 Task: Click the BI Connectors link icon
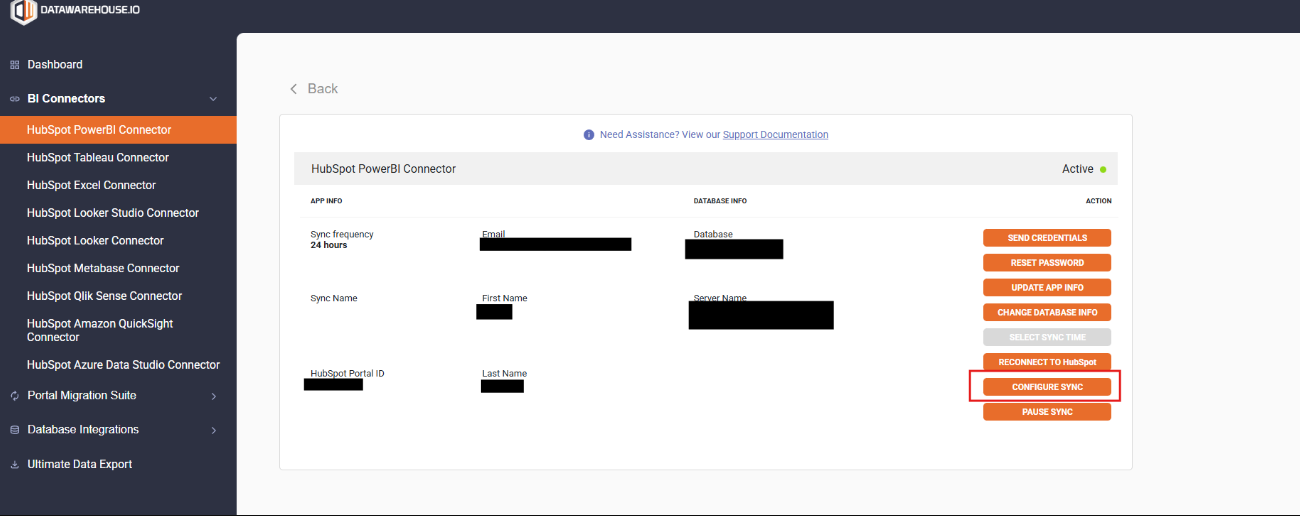(14, 99)
